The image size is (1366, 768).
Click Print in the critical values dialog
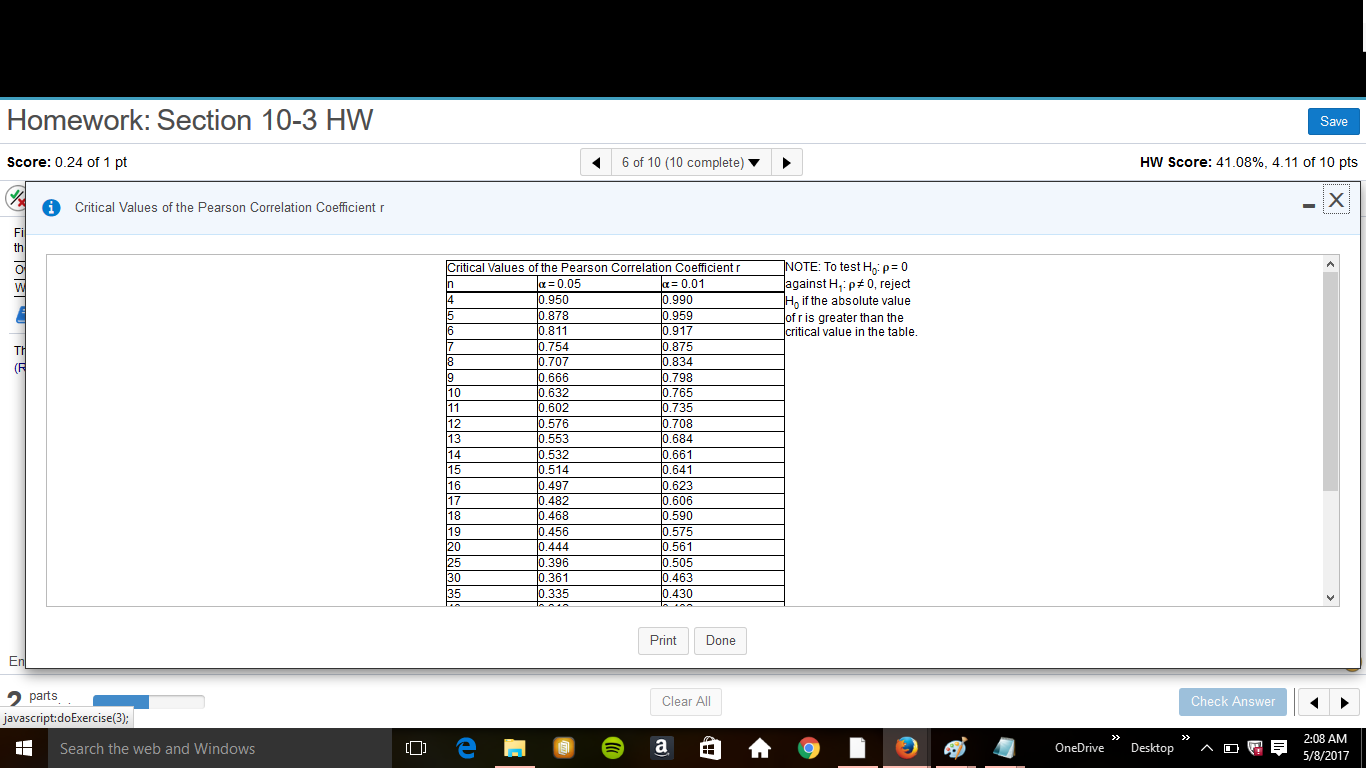tap(663, 640)
